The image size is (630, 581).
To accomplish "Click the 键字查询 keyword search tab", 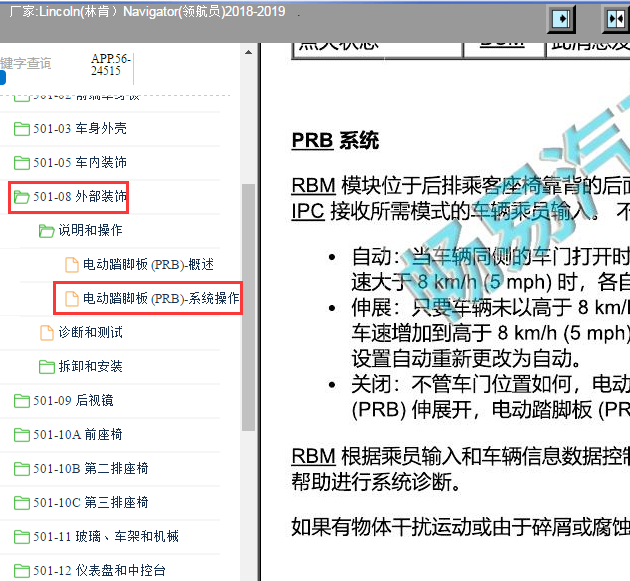I will point(26,63).
